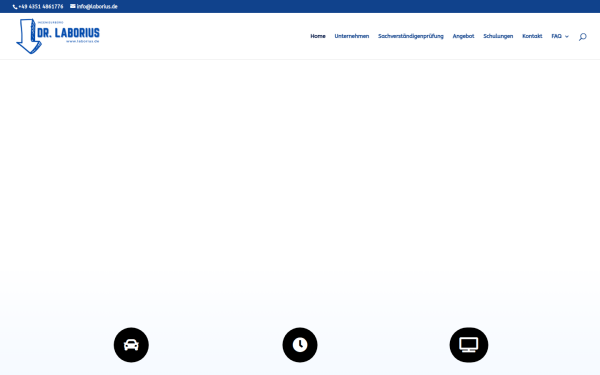The image size is (600, 375).
Task: Click the car icon circle
Action: [x=131, y=345]
